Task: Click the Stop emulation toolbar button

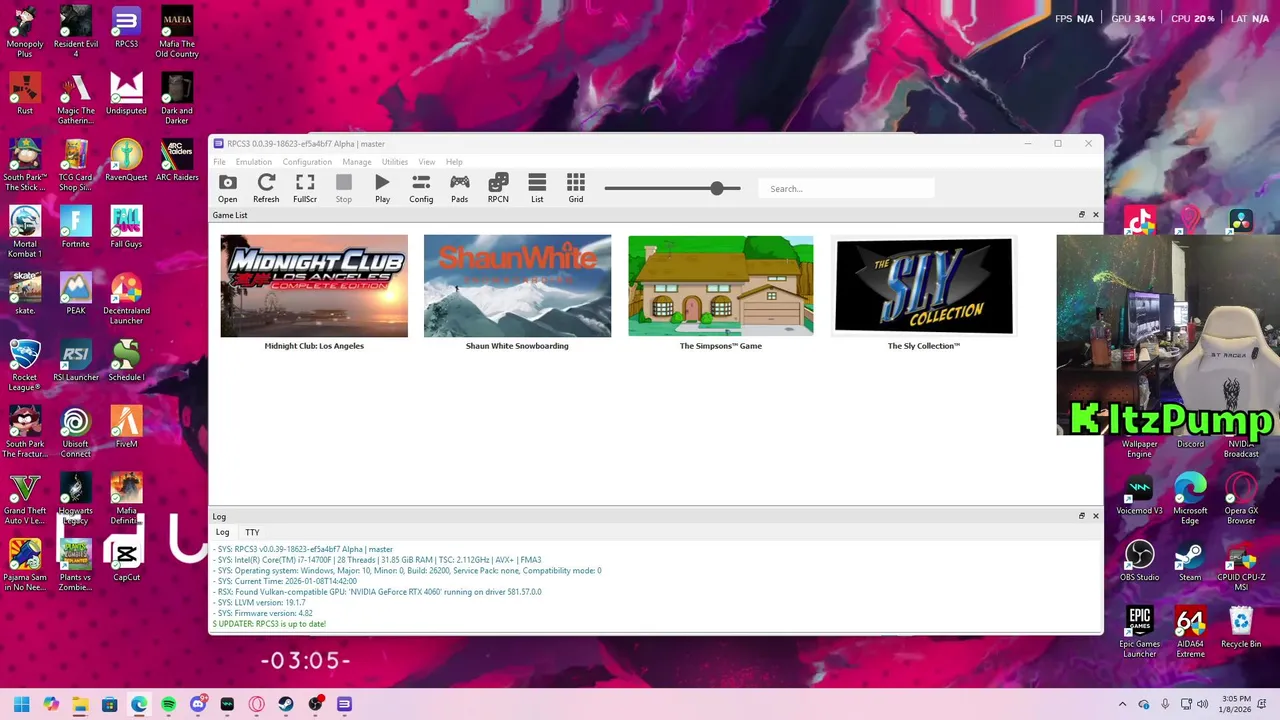Action: 344,187
